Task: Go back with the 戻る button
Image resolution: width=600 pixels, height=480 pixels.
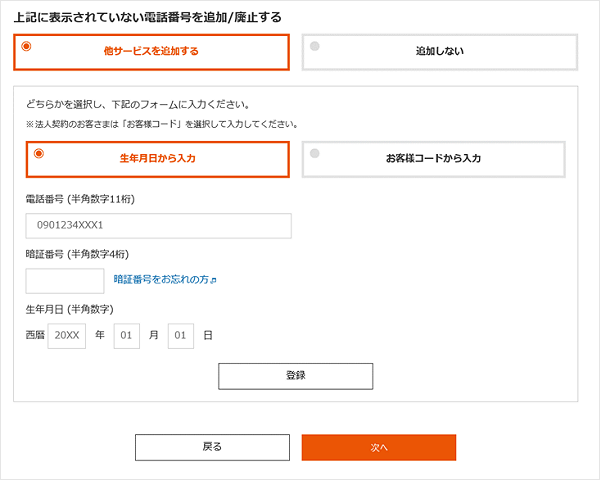Action: tap(212, 447)
